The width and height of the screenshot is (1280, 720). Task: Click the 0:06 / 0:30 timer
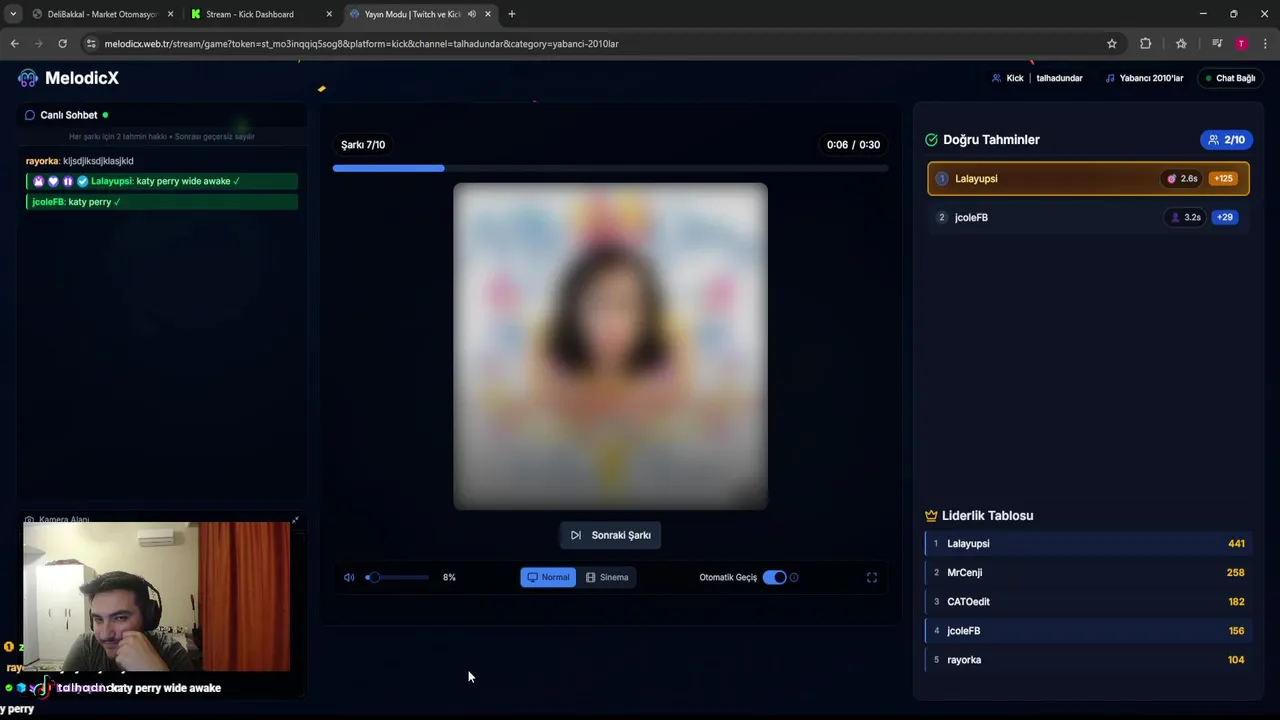(x=853, y=145)
